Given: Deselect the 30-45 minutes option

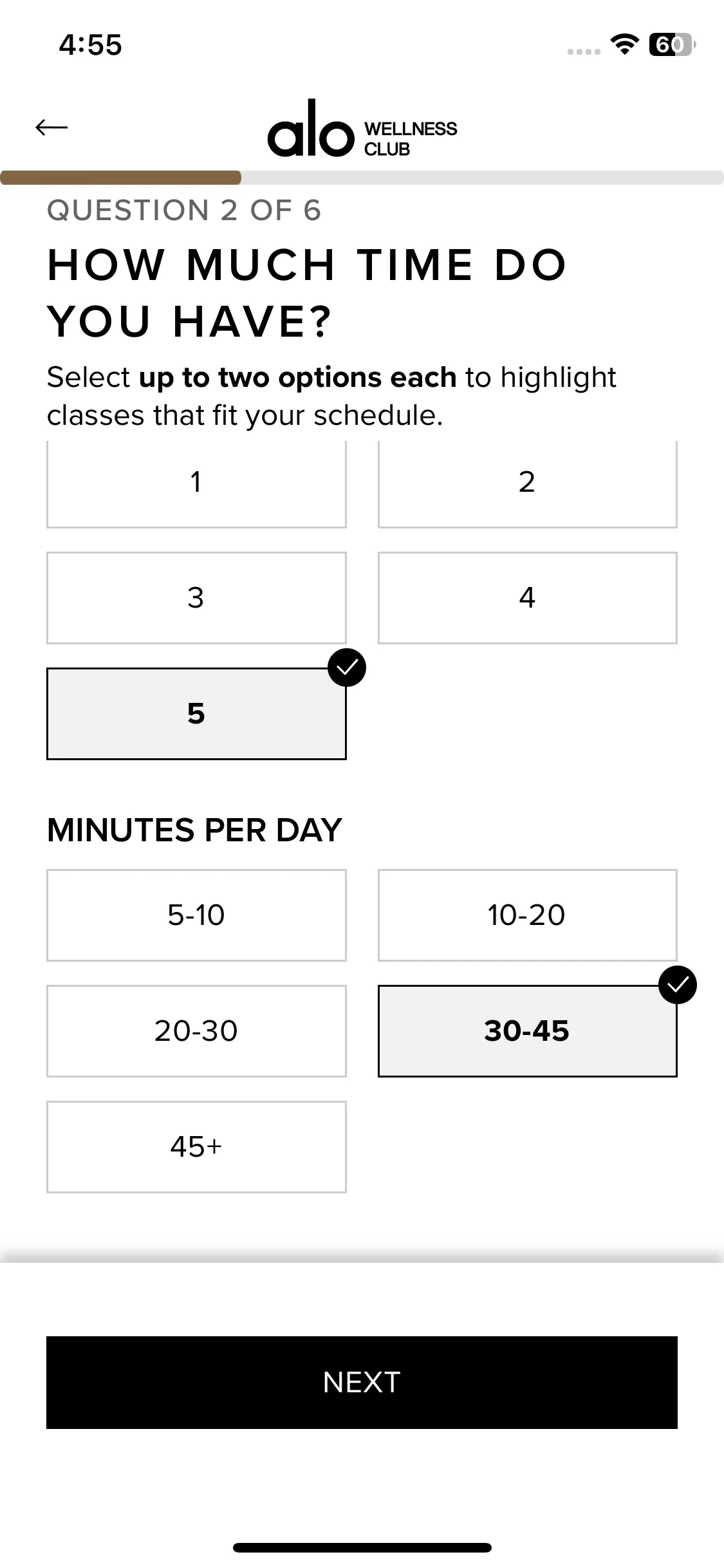Looking at the screenshot, I should (527, 1031).
